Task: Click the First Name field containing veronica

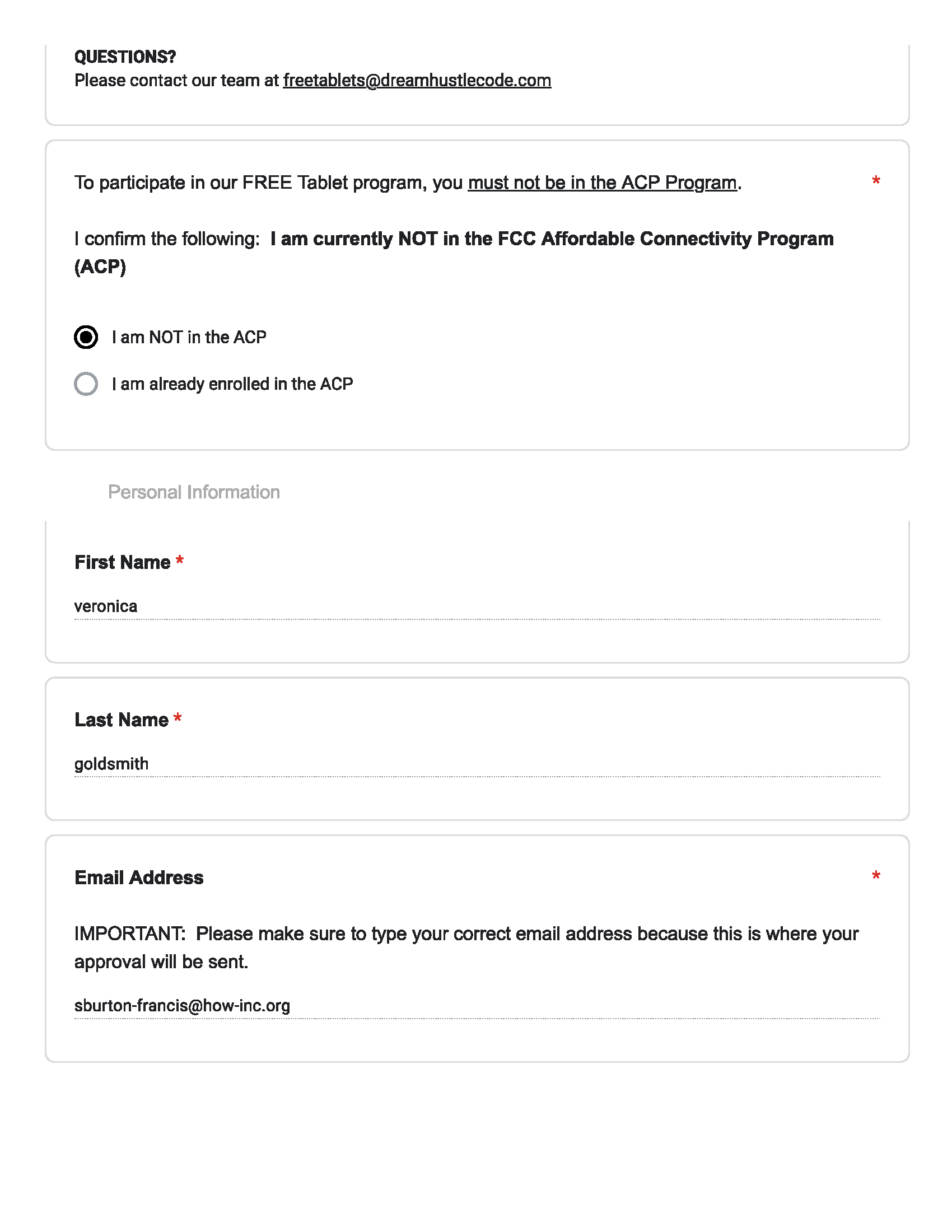Action: [x=477, y=606]
